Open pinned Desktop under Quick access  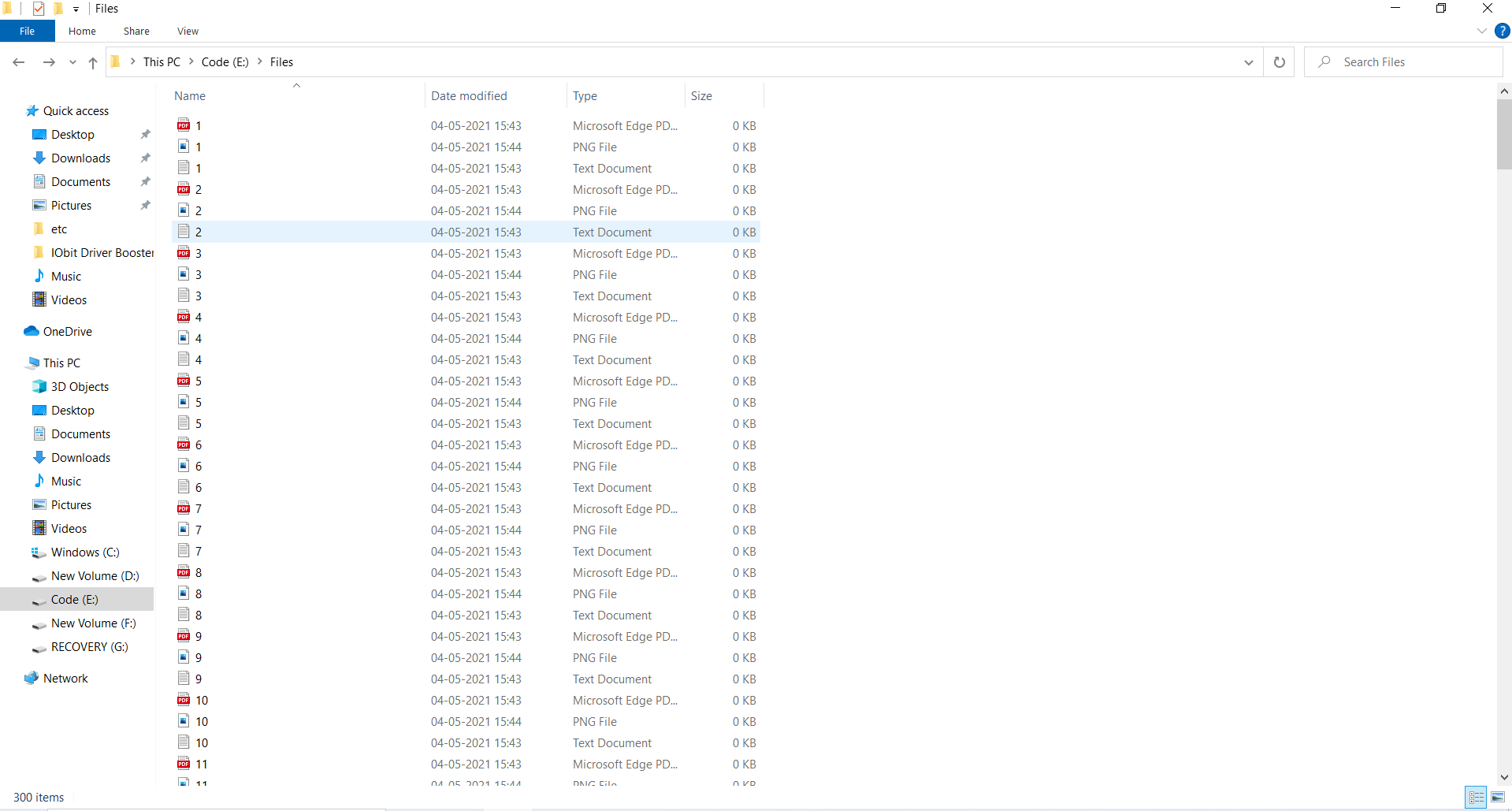click(72, 134)
